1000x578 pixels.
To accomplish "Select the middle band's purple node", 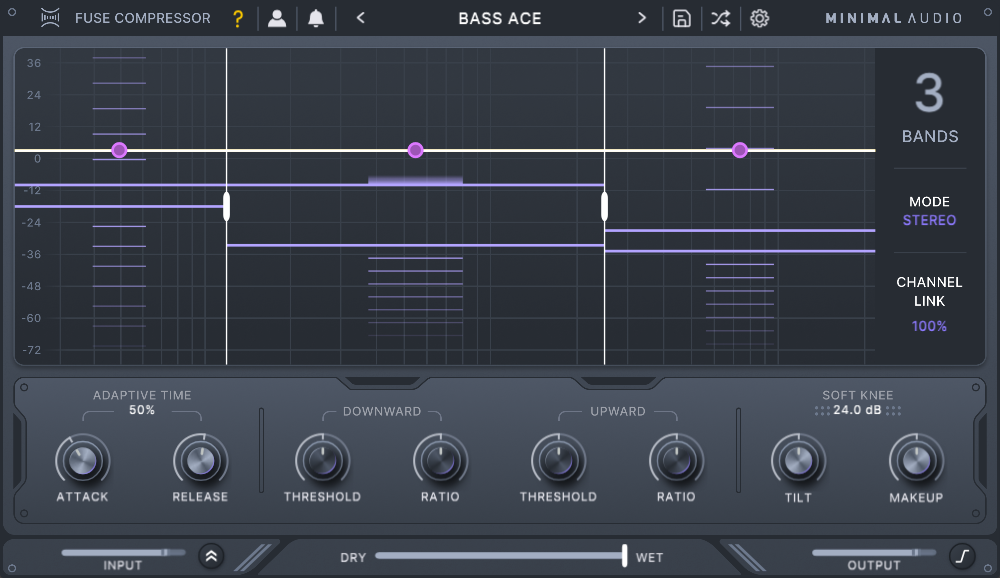I will pyautogui.click(x=416, y=150).
